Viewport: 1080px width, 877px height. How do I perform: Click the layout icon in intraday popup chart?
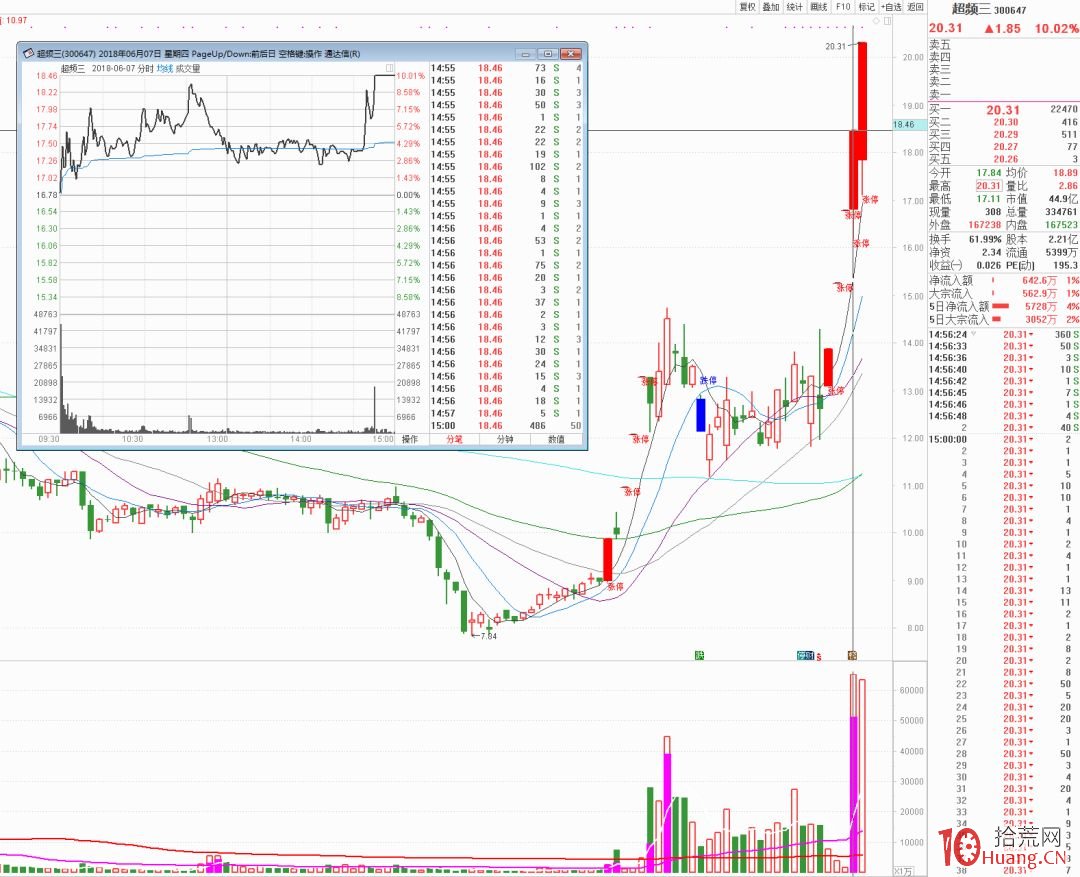click(x=390, y=68)
